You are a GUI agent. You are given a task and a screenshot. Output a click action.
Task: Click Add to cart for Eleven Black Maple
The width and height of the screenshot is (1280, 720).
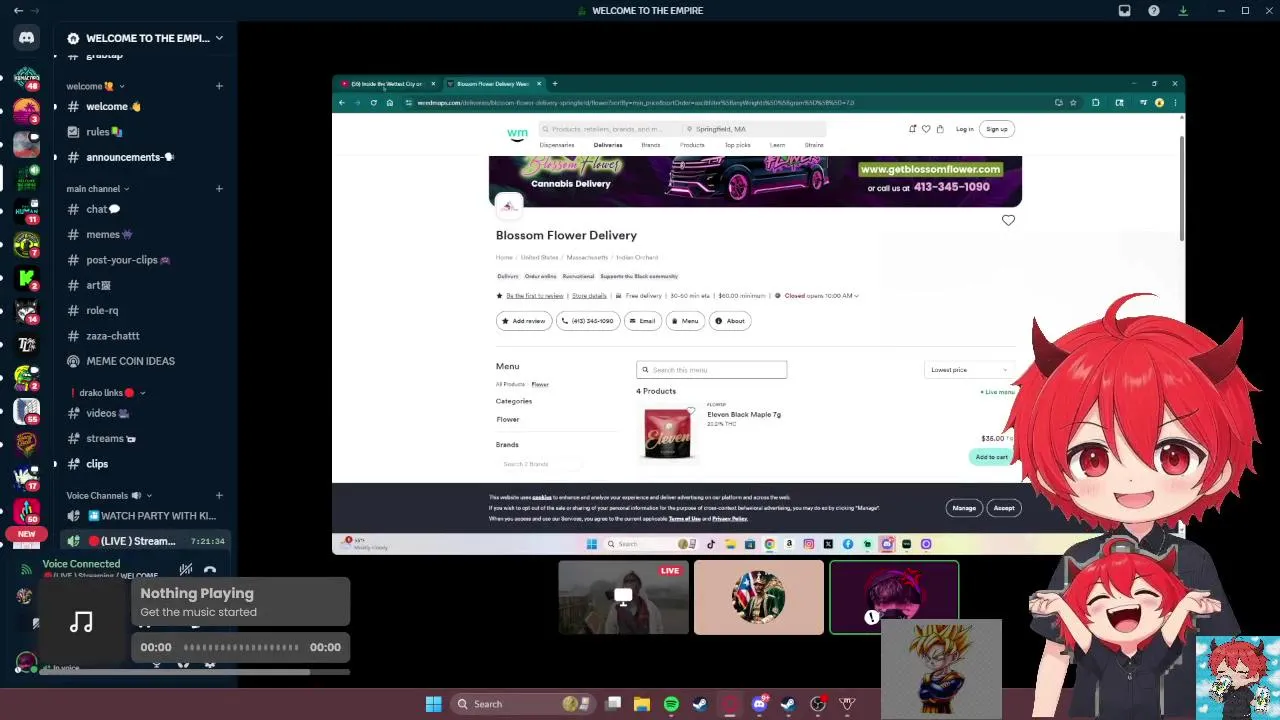[x=992, y=457]
